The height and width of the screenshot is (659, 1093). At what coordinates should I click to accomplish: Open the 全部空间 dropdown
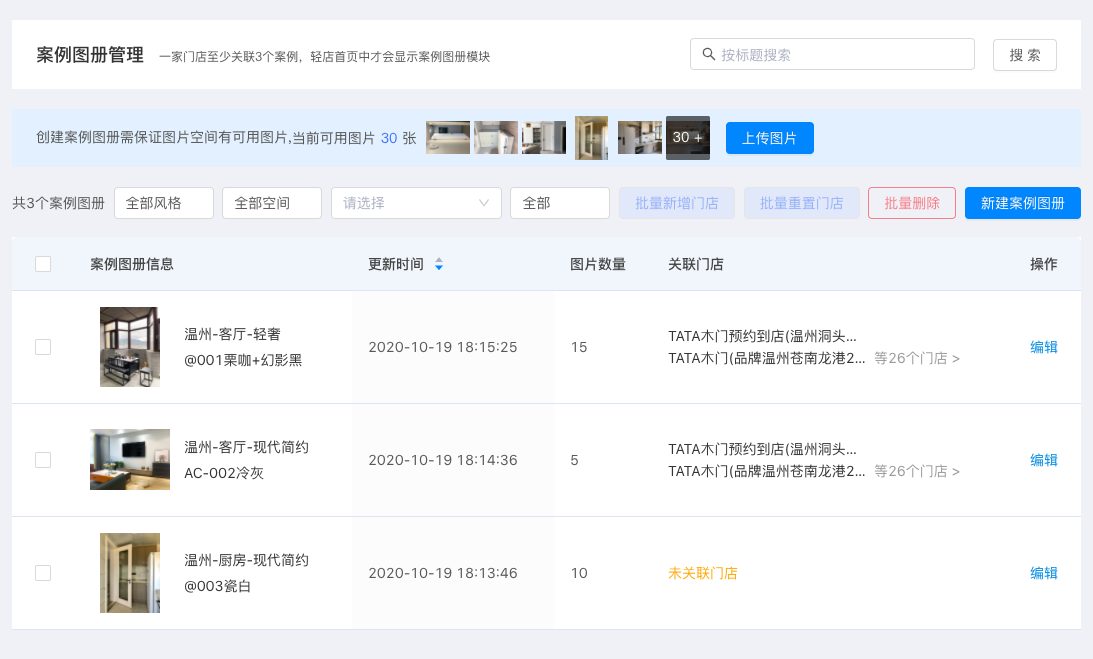(x=272, y=203)
